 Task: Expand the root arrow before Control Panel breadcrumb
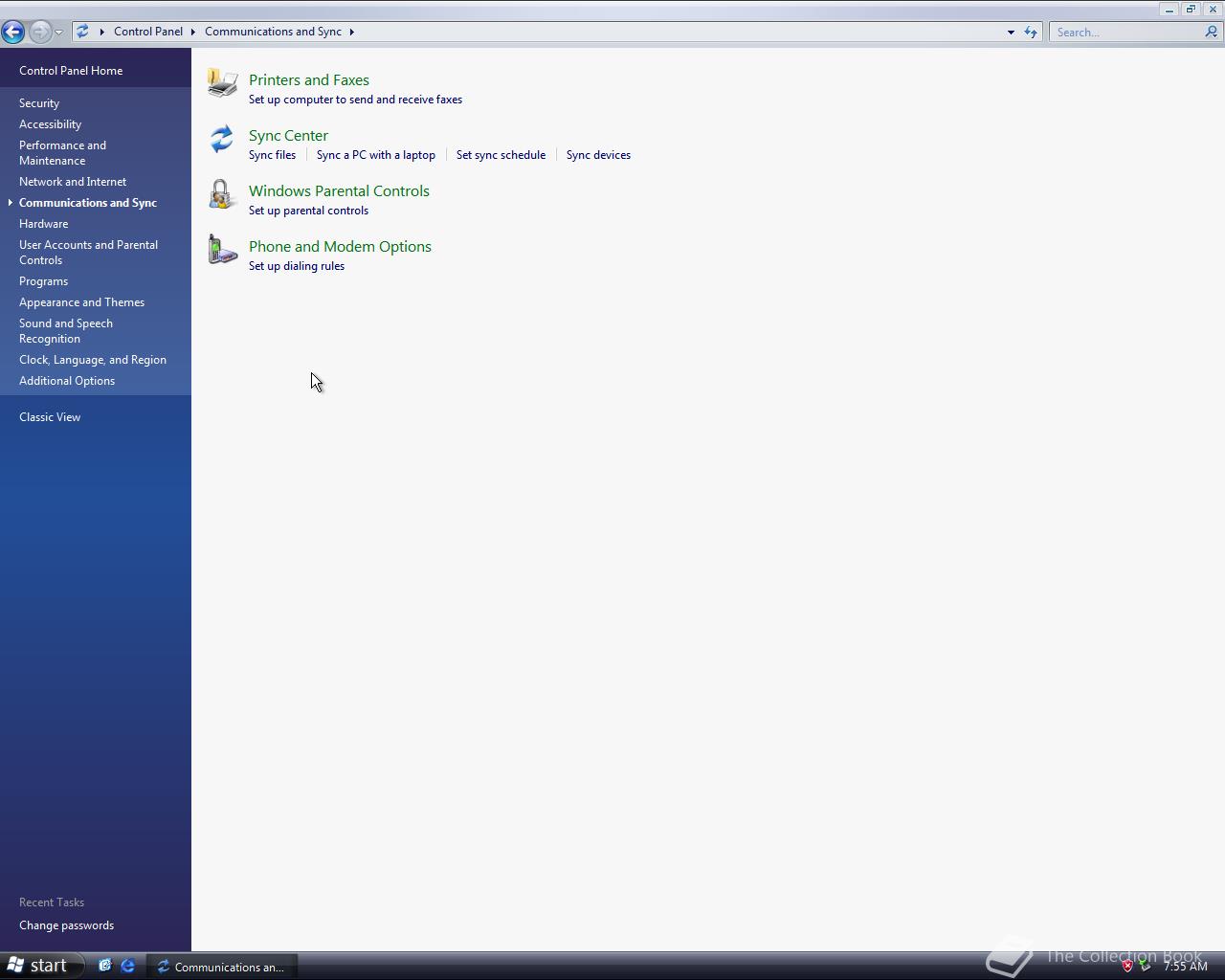[101, 32]
